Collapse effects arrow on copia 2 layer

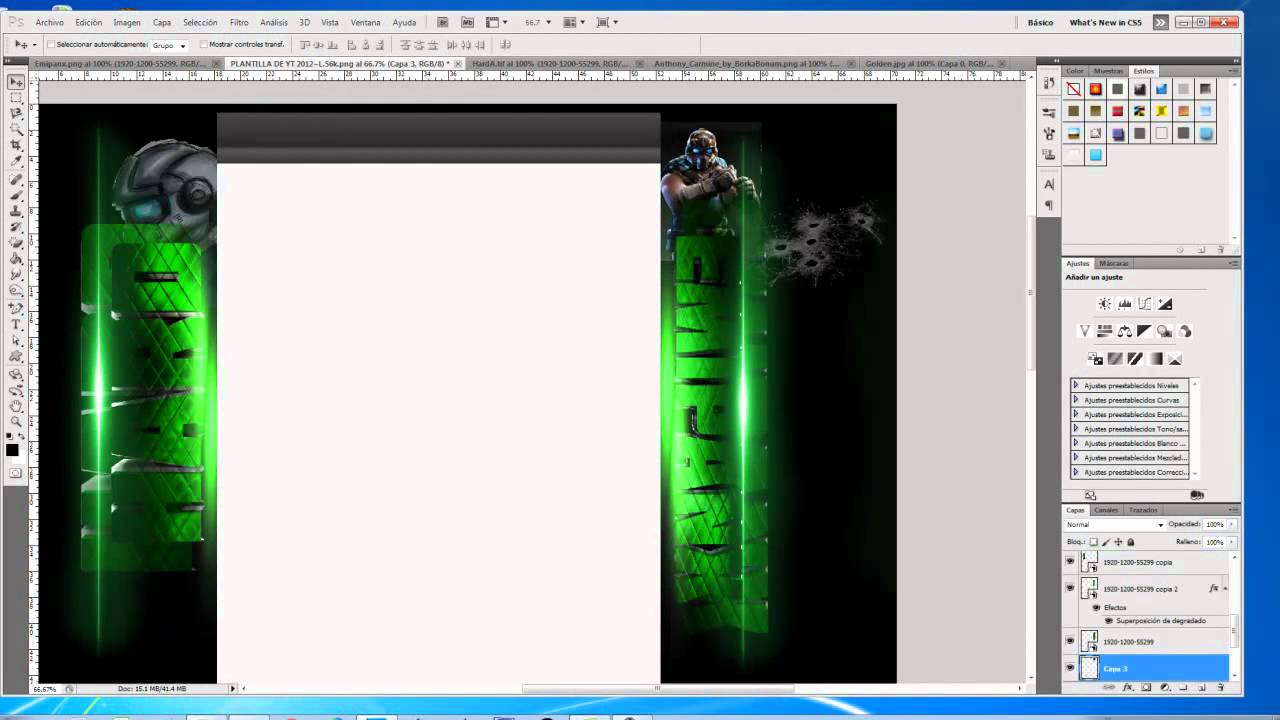pos(1226,588)
